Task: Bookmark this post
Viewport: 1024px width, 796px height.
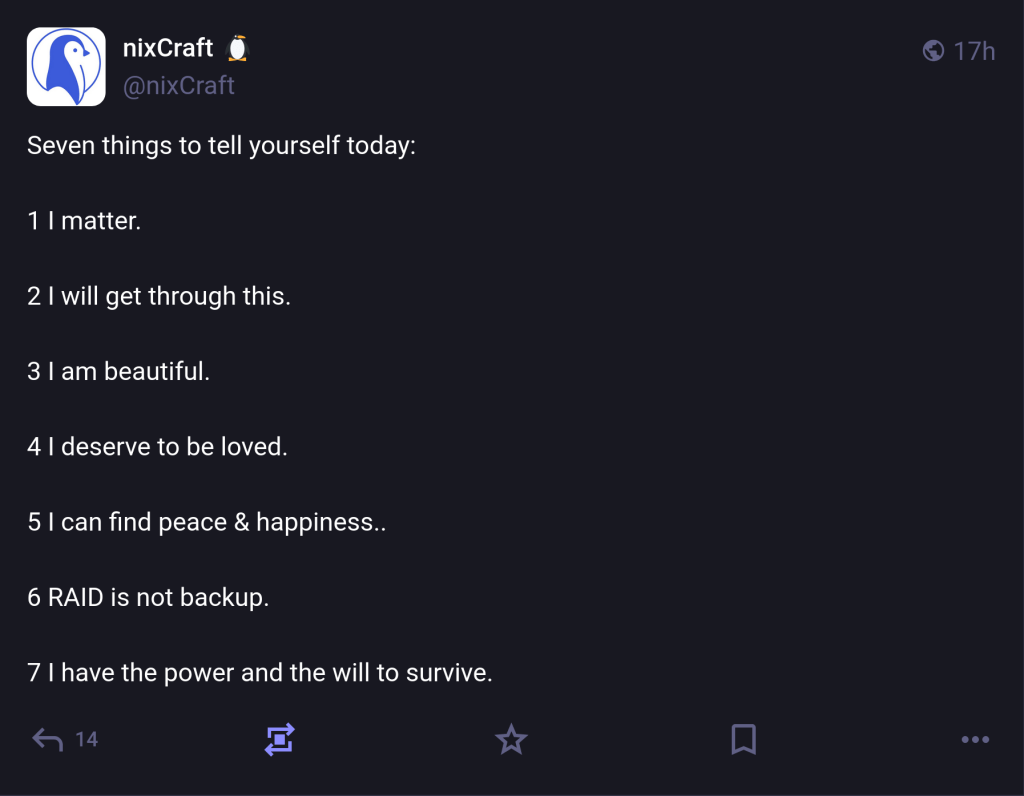Action: click(743, 740)
